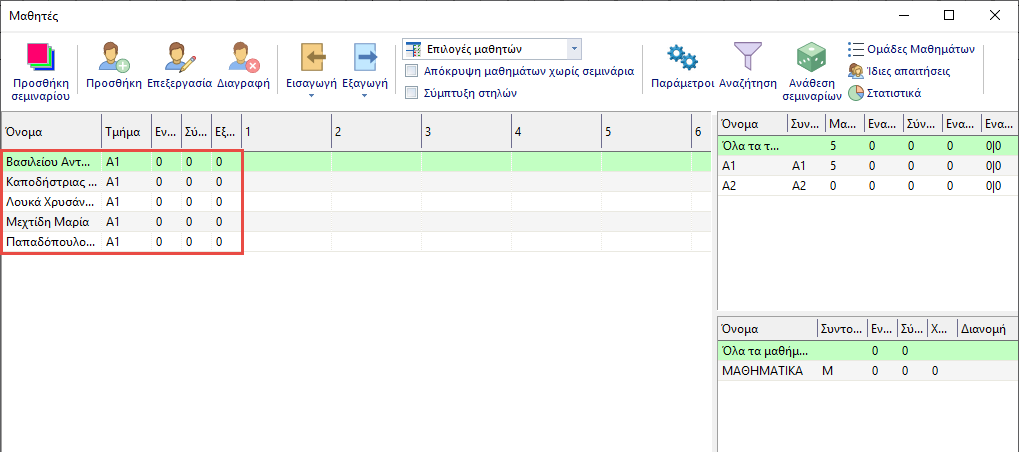Click the Τμήμα column header
The image size is (1019, 452).
(x=125, y=132)
